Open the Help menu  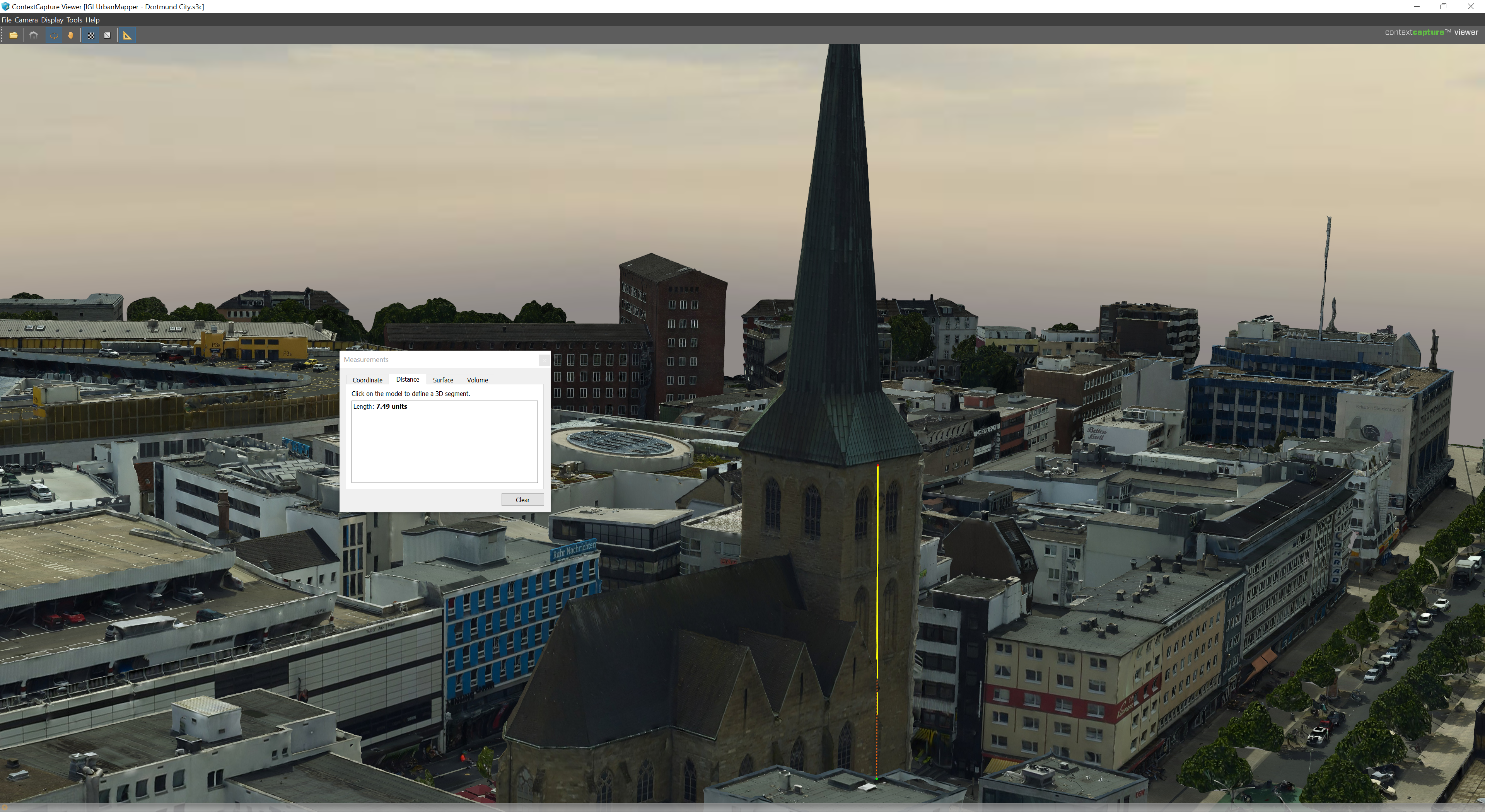pos(93,20)
